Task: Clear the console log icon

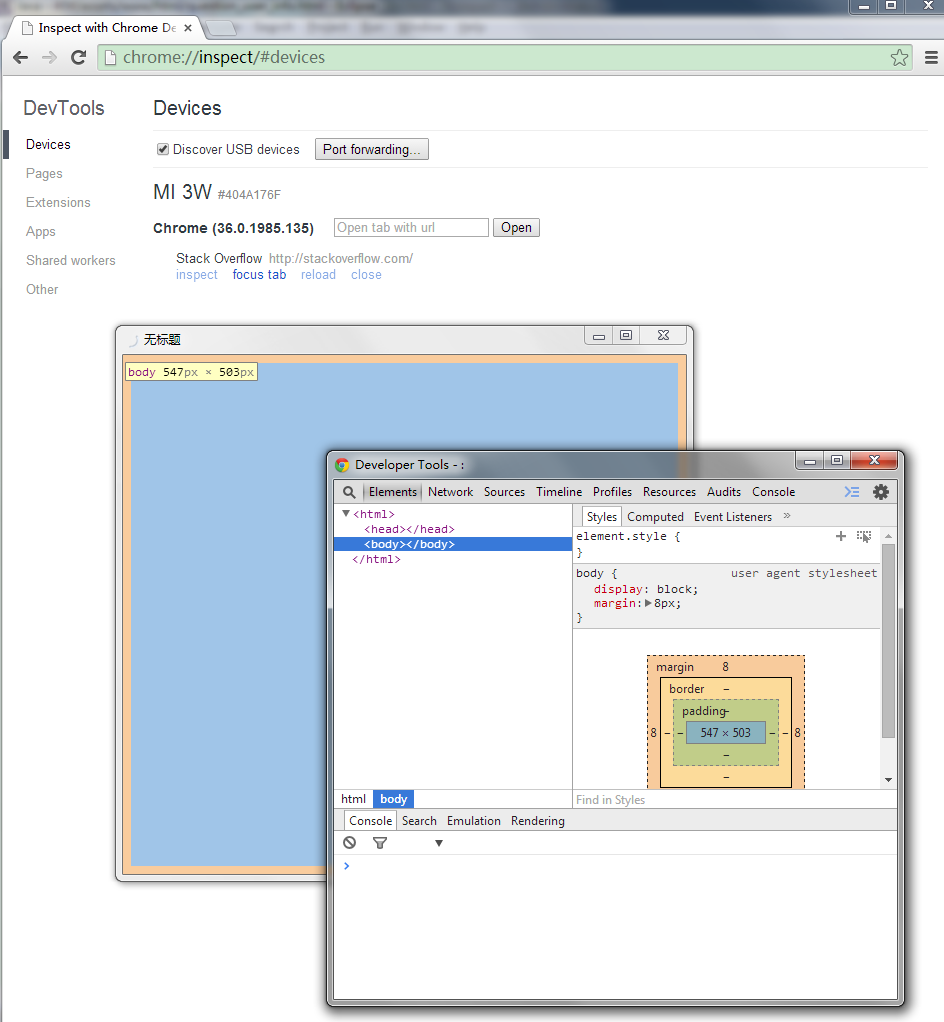Action: tap(349, 843)
